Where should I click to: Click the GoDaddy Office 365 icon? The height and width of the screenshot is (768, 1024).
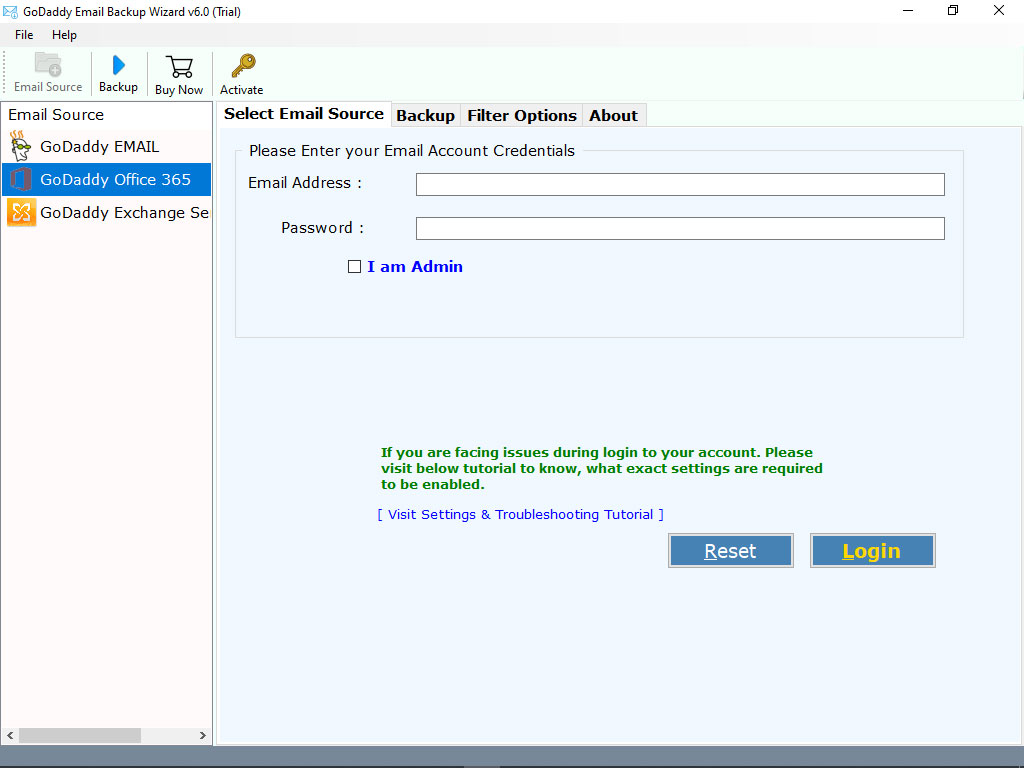click(x=21, y=180)
